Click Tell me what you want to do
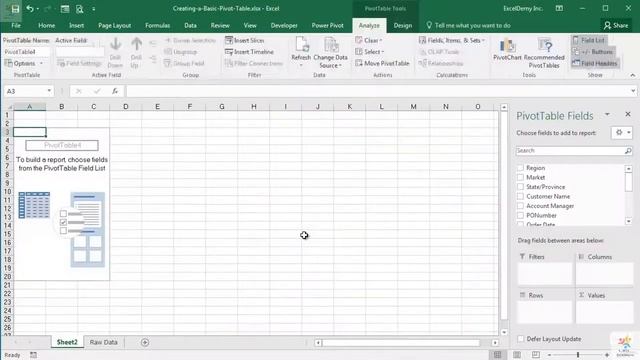This screenshot has width=640, height=360. click(472, 25)
